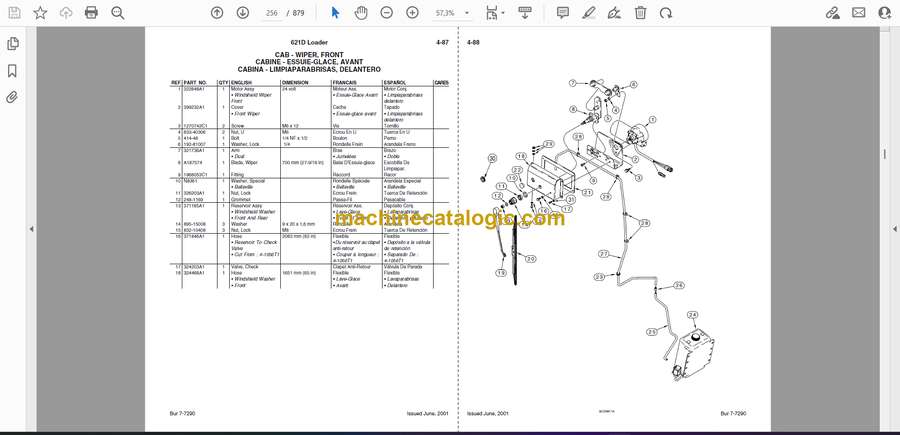Click the 'Valve, Check' table entry
900x435 pixels.
244,267
